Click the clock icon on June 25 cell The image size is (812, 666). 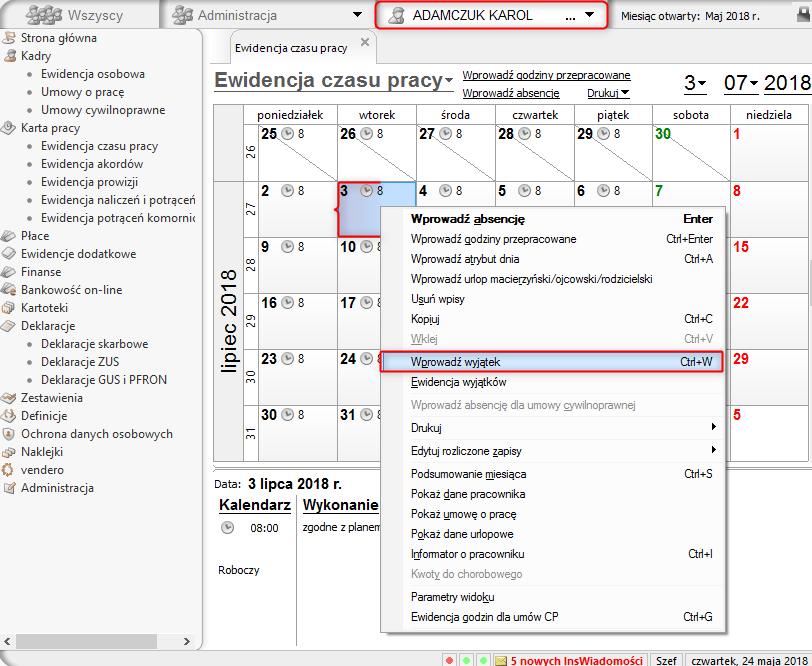click(287, 134)
